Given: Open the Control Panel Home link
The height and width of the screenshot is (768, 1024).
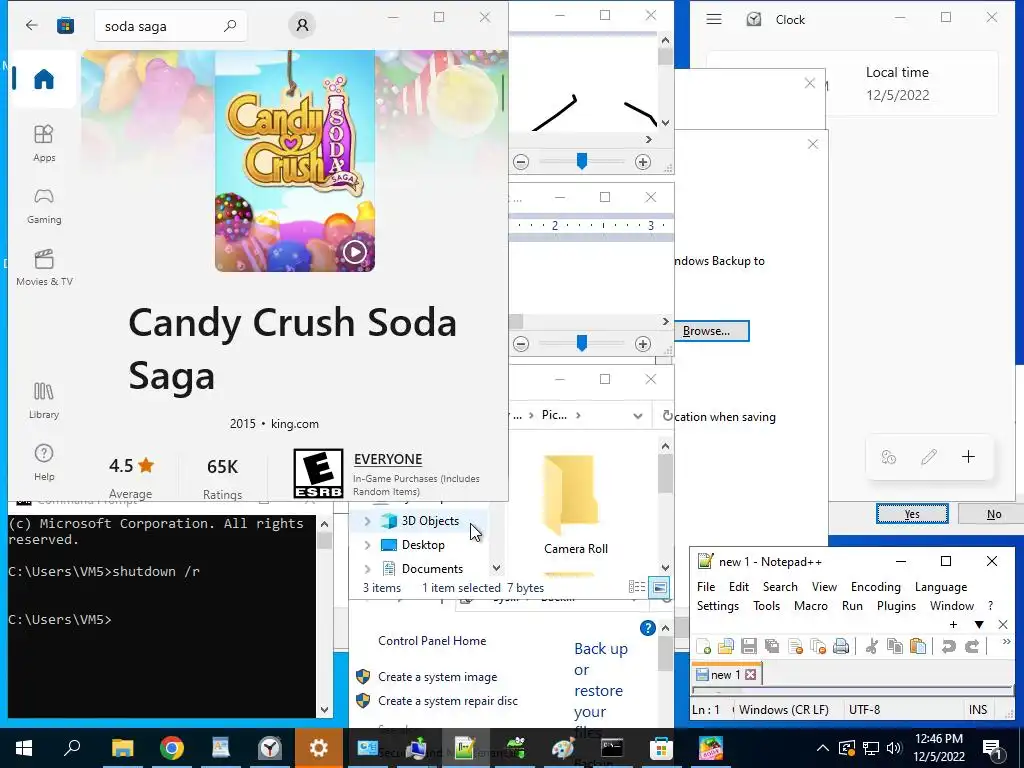Looking at the screenshot, I should tap(432, 641).
